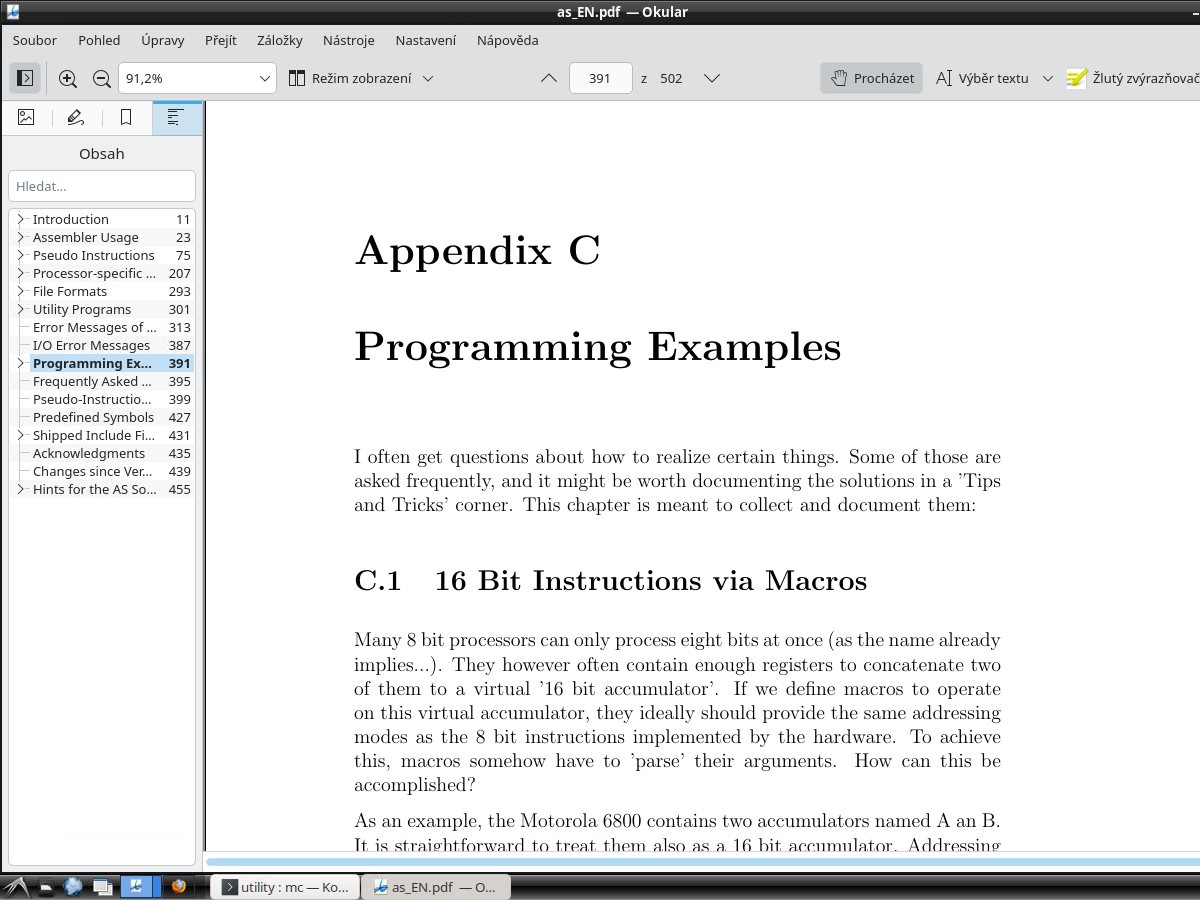1200x900 pixels.
Task: Choose the Žlutý zvýrazňovač highlighter tool
Action: pyautogui.click(x=1132, y=78)
